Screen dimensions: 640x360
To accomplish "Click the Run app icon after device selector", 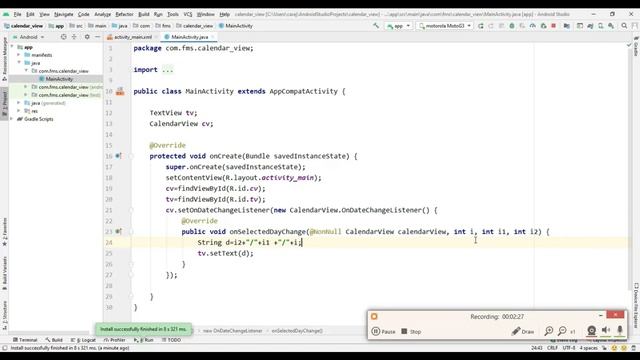I will (481, 26).
